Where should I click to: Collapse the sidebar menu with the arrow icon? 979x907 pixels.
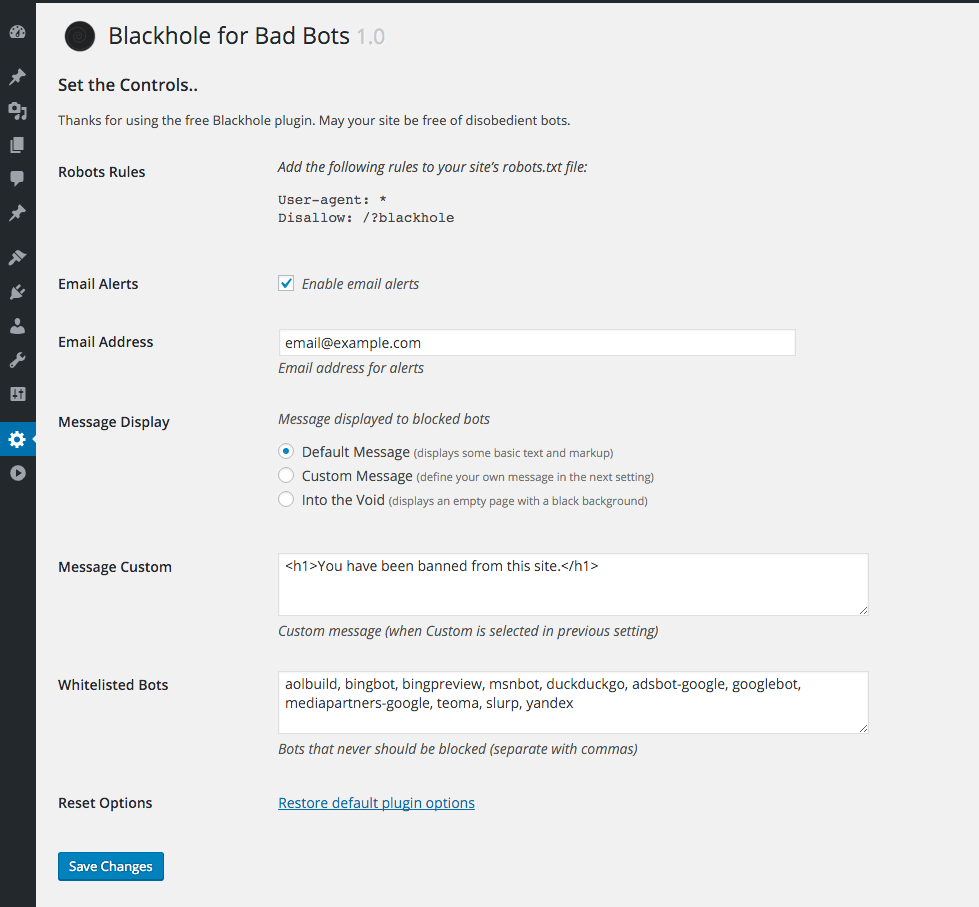tap(17, 473)
